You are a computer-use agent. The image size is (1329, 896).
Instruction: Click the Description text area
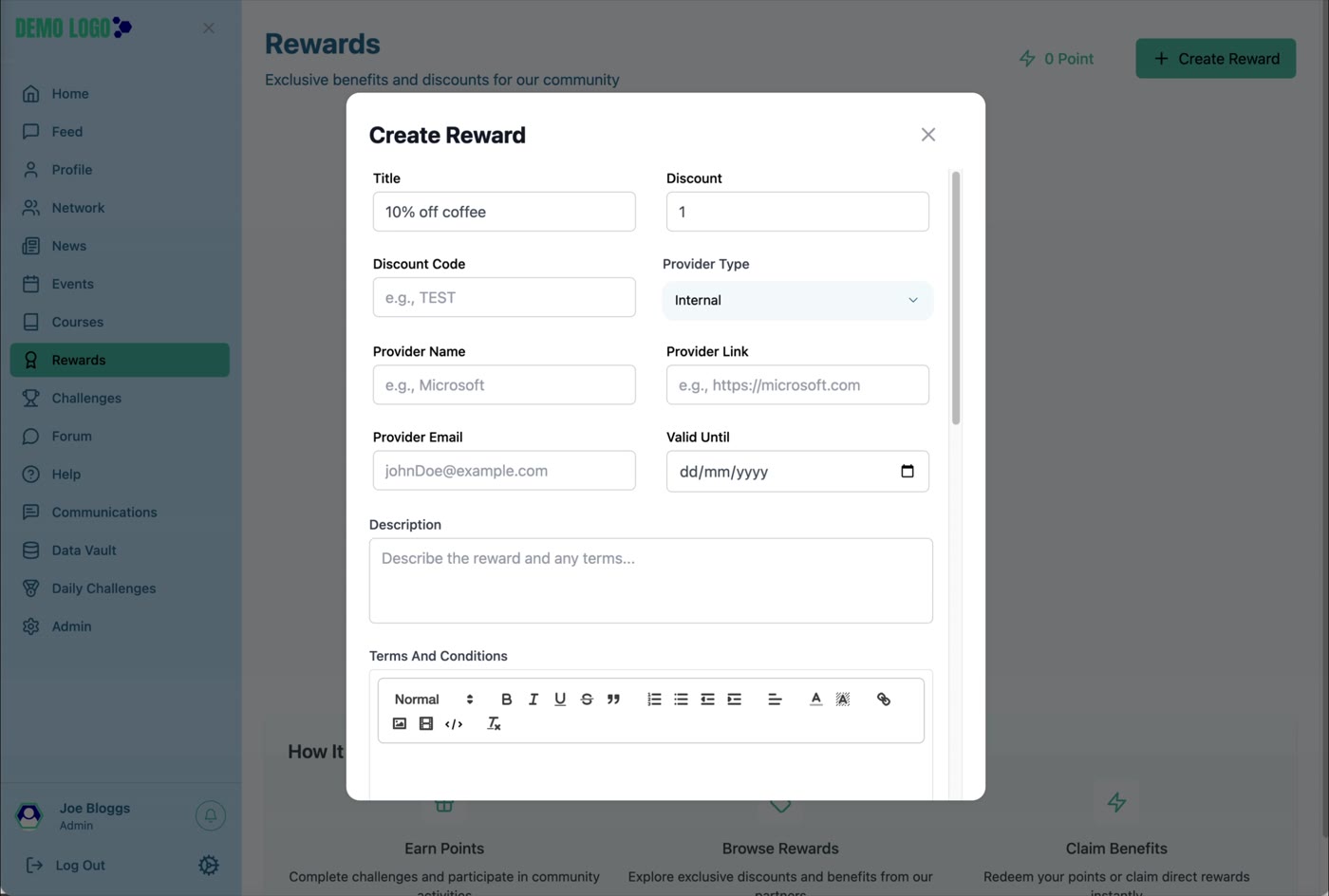651,581
